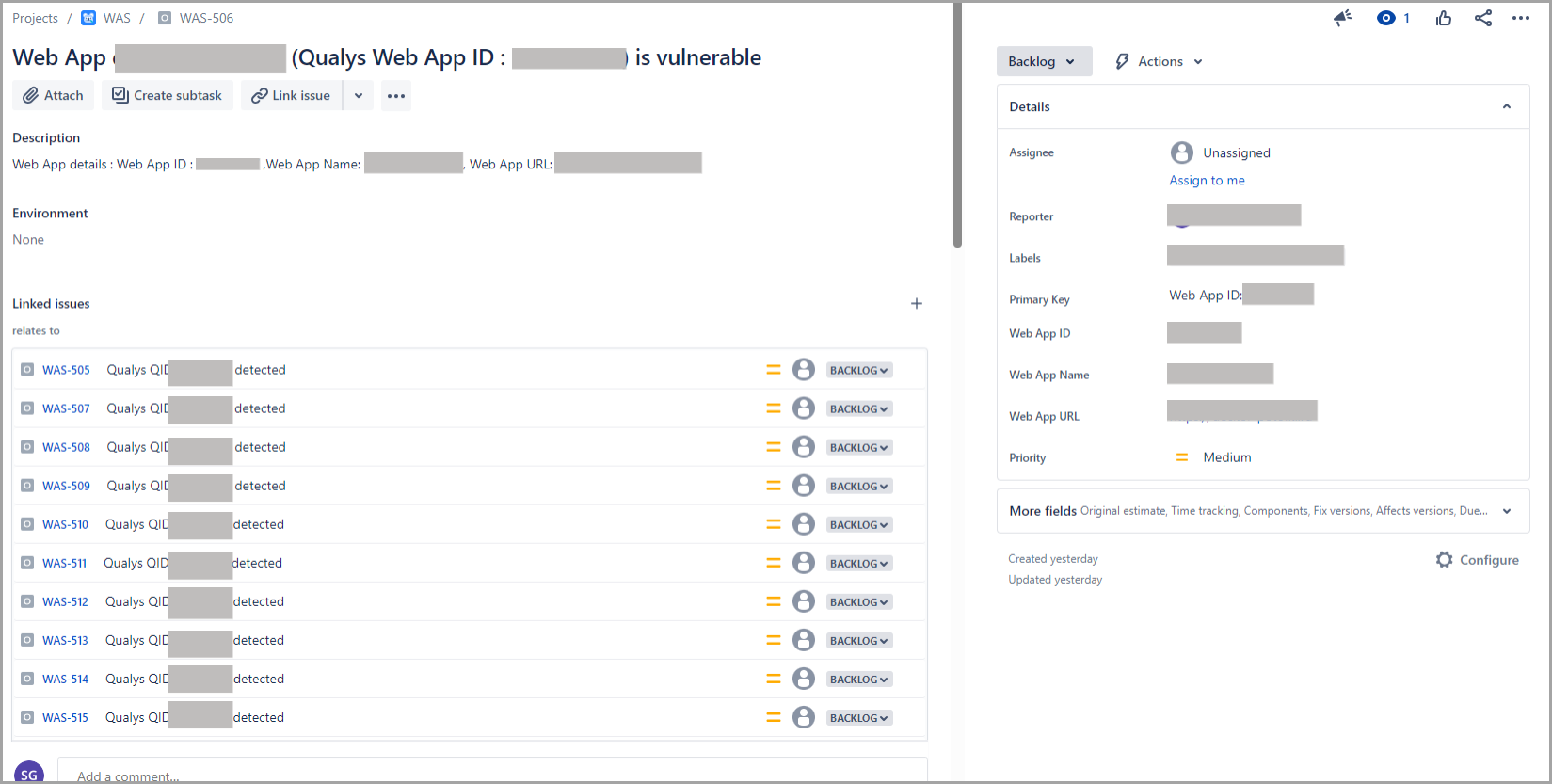This screenshot has width=1552, height=784.
Task: Click the Create subtask button
Action: pos(168,95)
